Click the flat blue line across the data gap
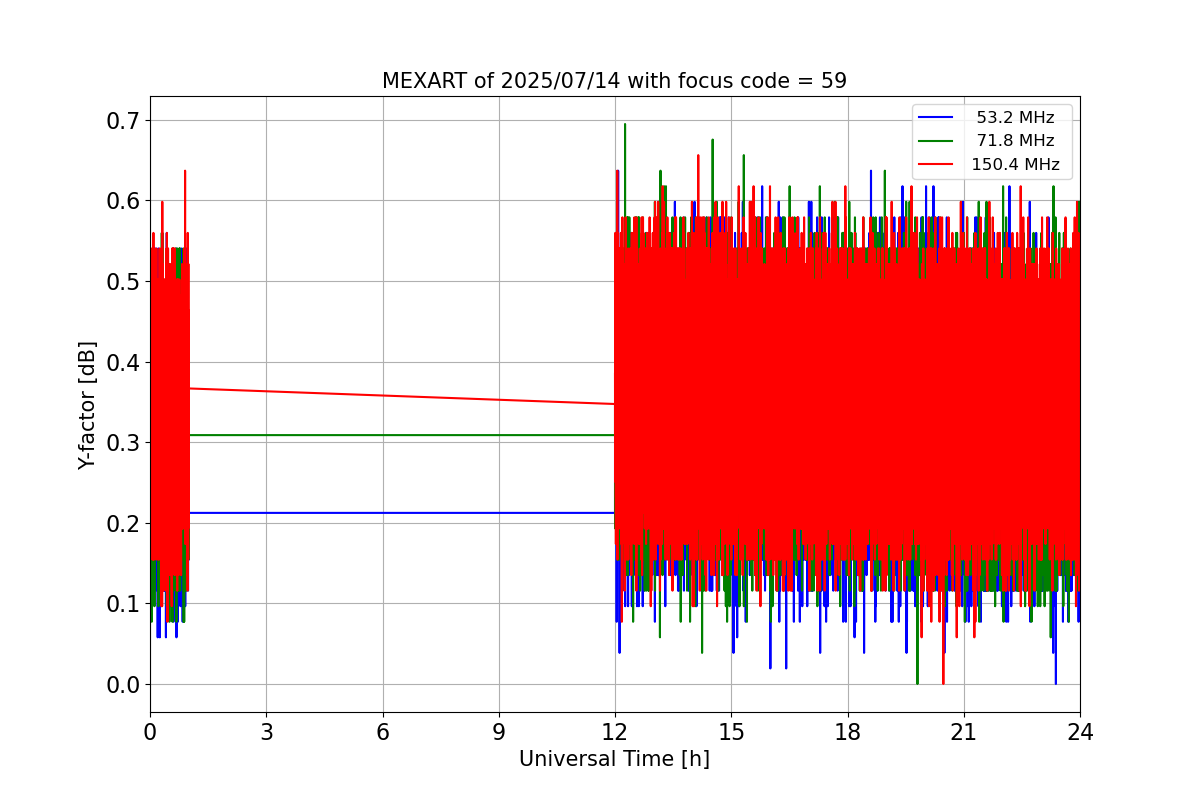 coord(400,513)
